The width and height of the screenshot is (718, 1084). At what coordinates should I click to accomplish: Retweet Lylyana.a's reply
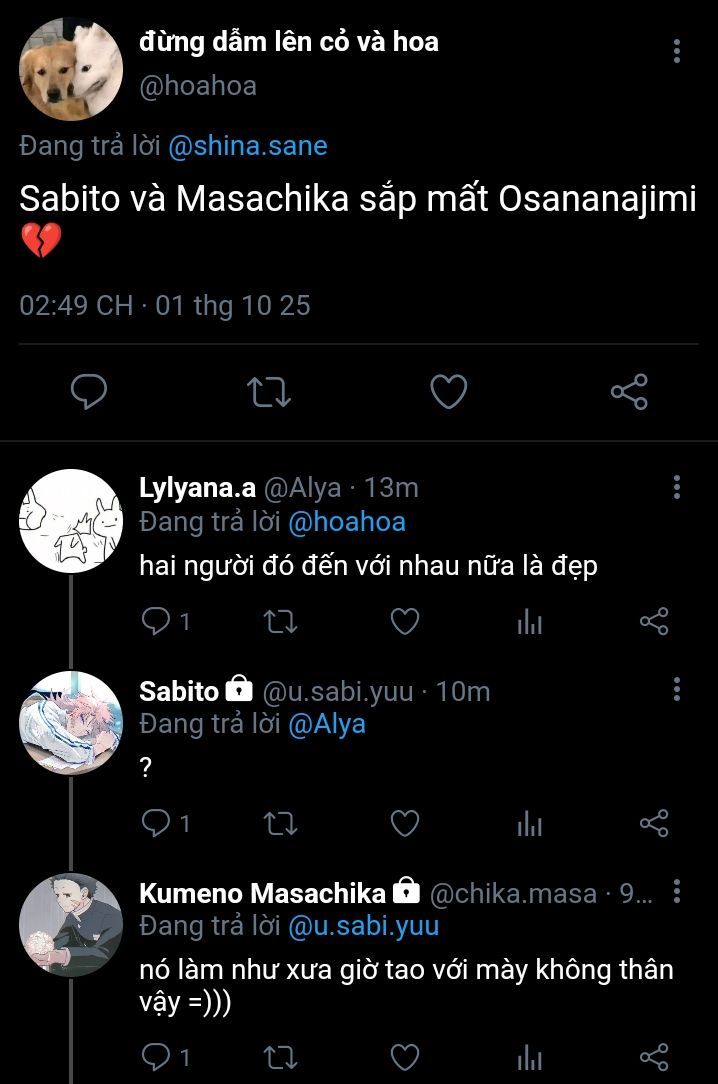click(279, 622)
